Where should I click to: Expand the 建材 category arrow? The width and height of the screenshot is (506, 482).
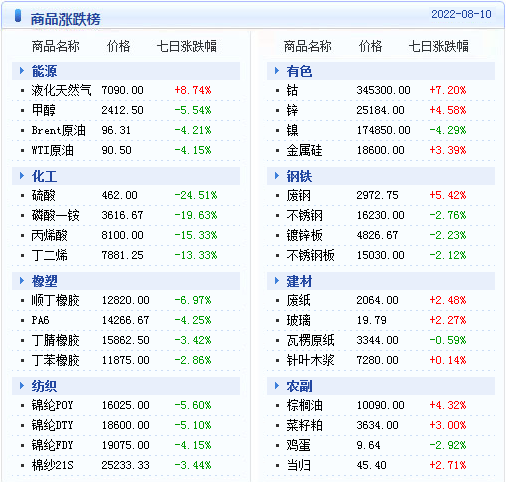pyautogui.click(x=277, y=281)
